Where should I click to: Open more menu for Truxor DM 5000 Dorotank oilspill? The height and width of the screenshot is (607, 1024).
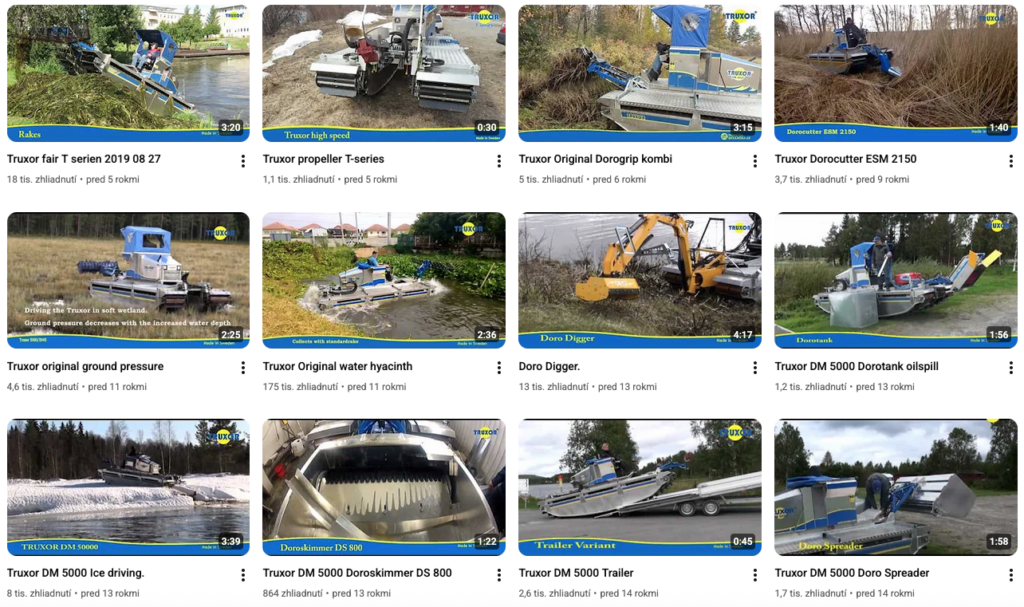1011,368
